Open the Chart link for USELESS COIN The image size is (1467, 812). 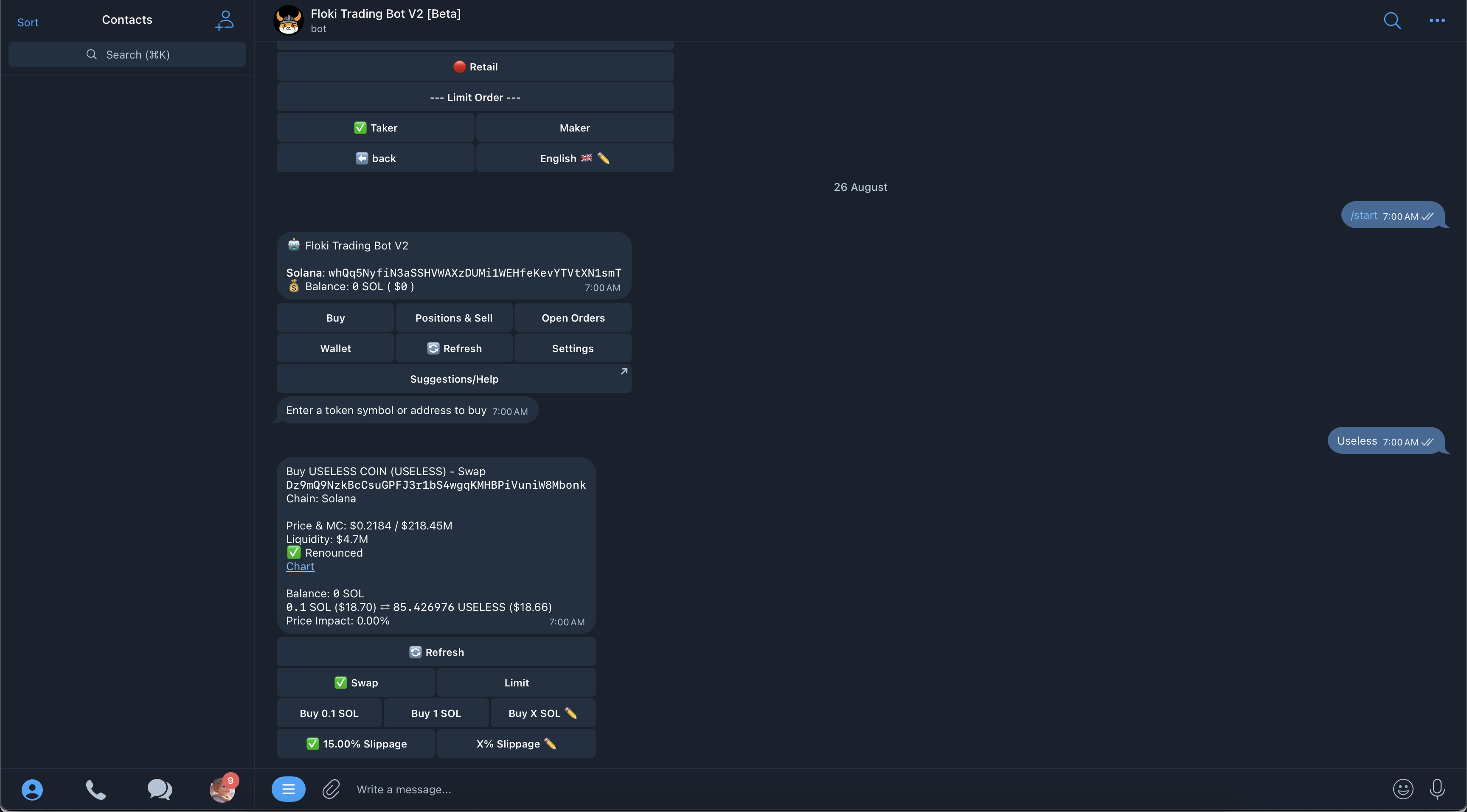300,566
